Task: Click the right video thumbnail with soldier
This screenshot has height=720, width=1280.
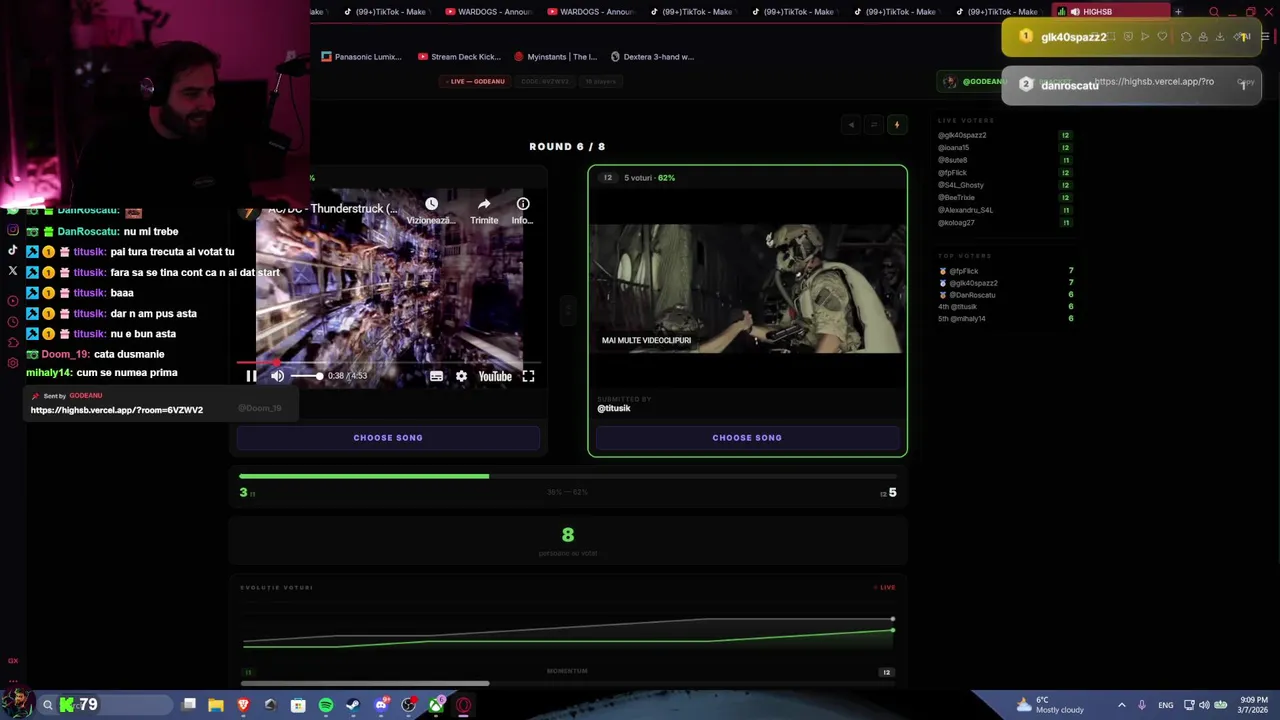Action: pyautogui.click(x=747, y=289)
